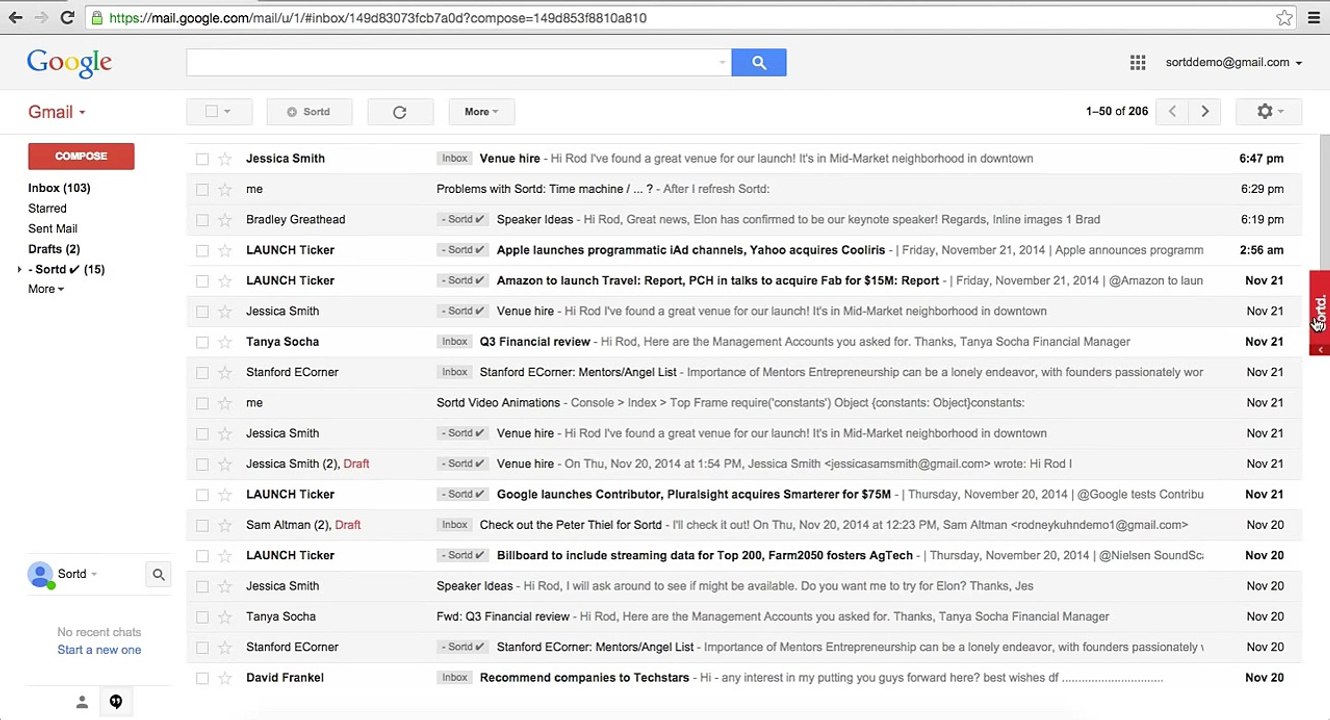The image size is (1330, 720).
Task: Star the Problems with Sortd email
Action: point(225,189)
